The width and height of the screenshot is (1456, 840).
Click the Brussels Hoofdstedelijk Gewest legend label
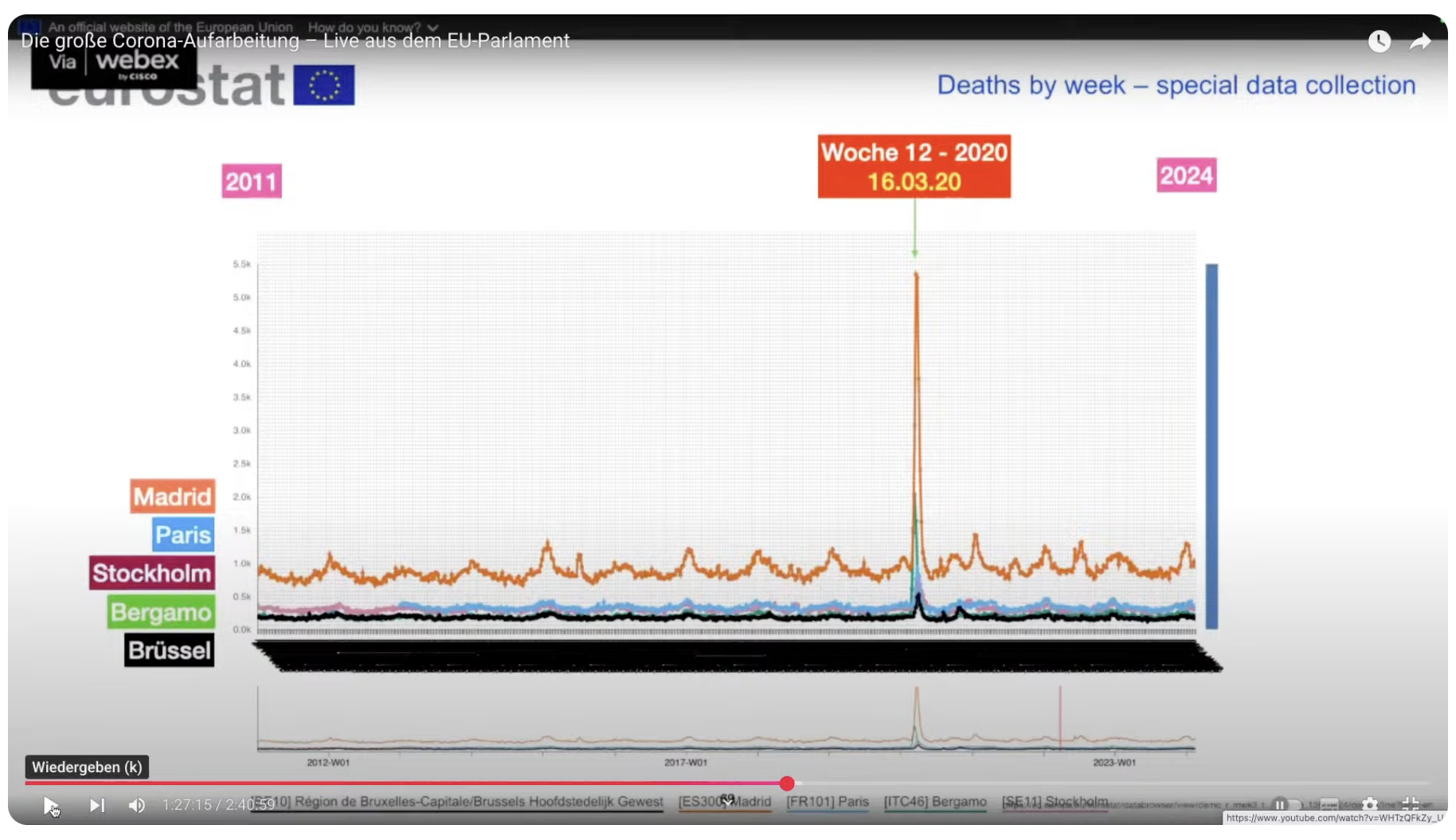pos(478,802)
